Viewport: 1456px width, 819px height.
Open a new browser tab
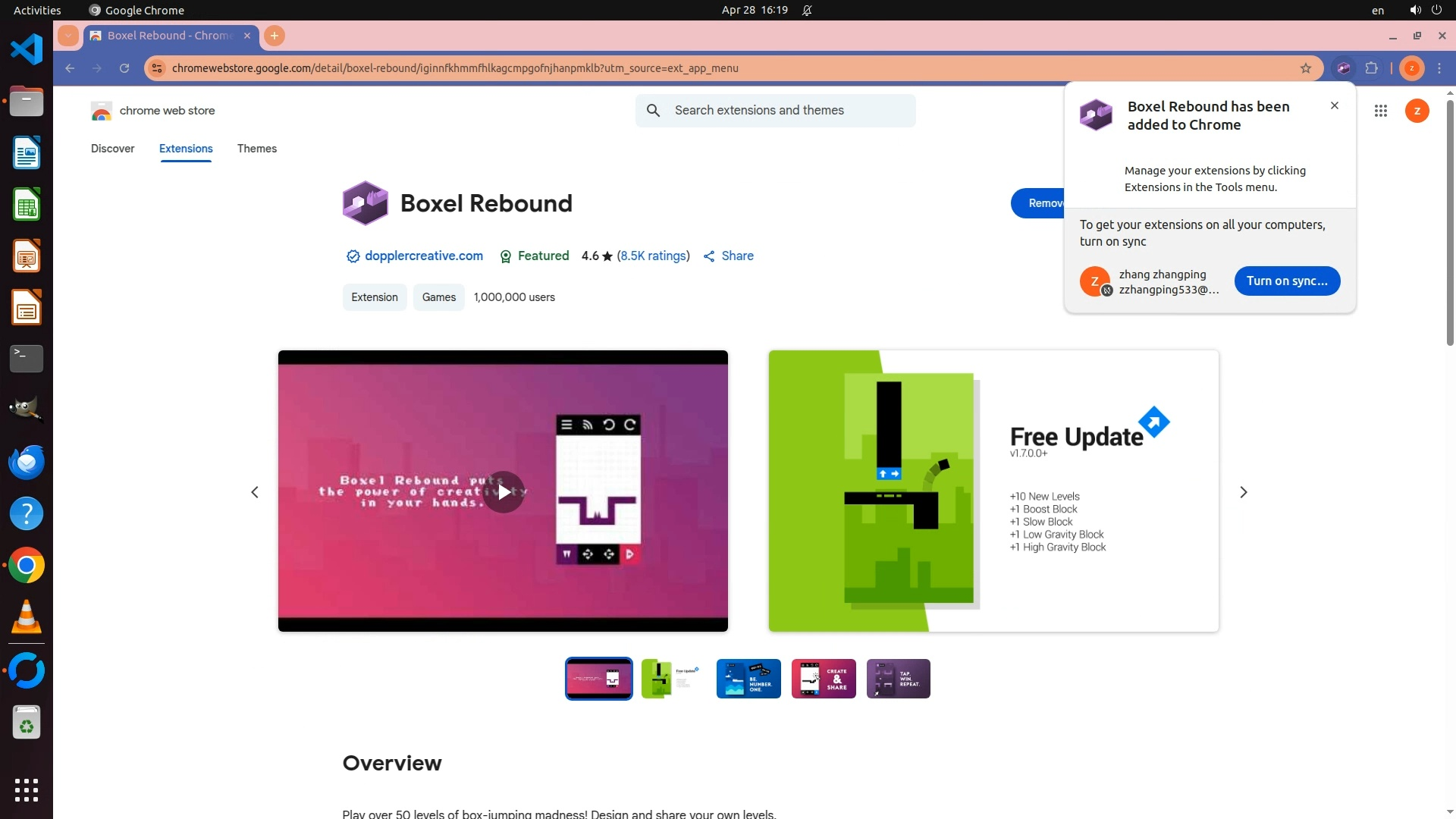pyautogui.click(x=275, y=36)
